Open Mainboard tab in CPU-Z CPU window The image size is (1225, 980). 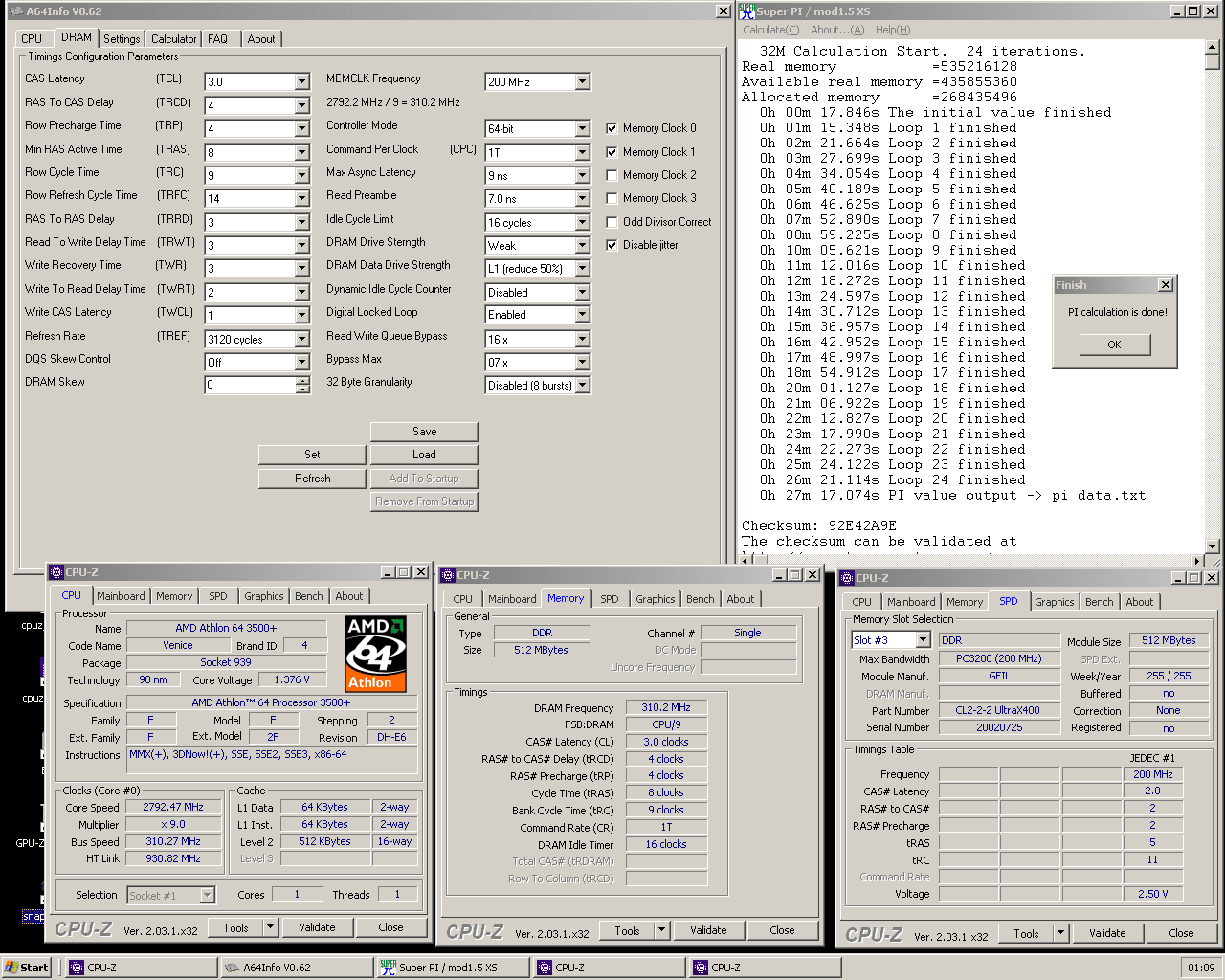[x=121, y=596]
